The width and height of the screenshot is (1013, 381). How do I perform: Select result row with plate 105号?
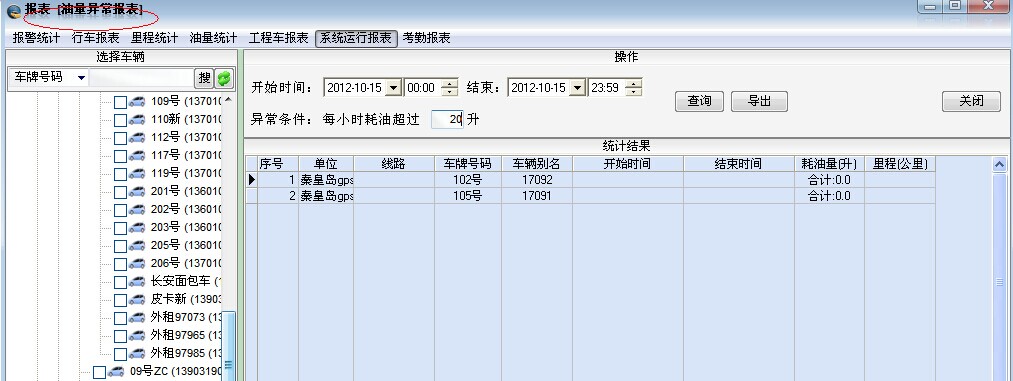[x=590, y=196]
